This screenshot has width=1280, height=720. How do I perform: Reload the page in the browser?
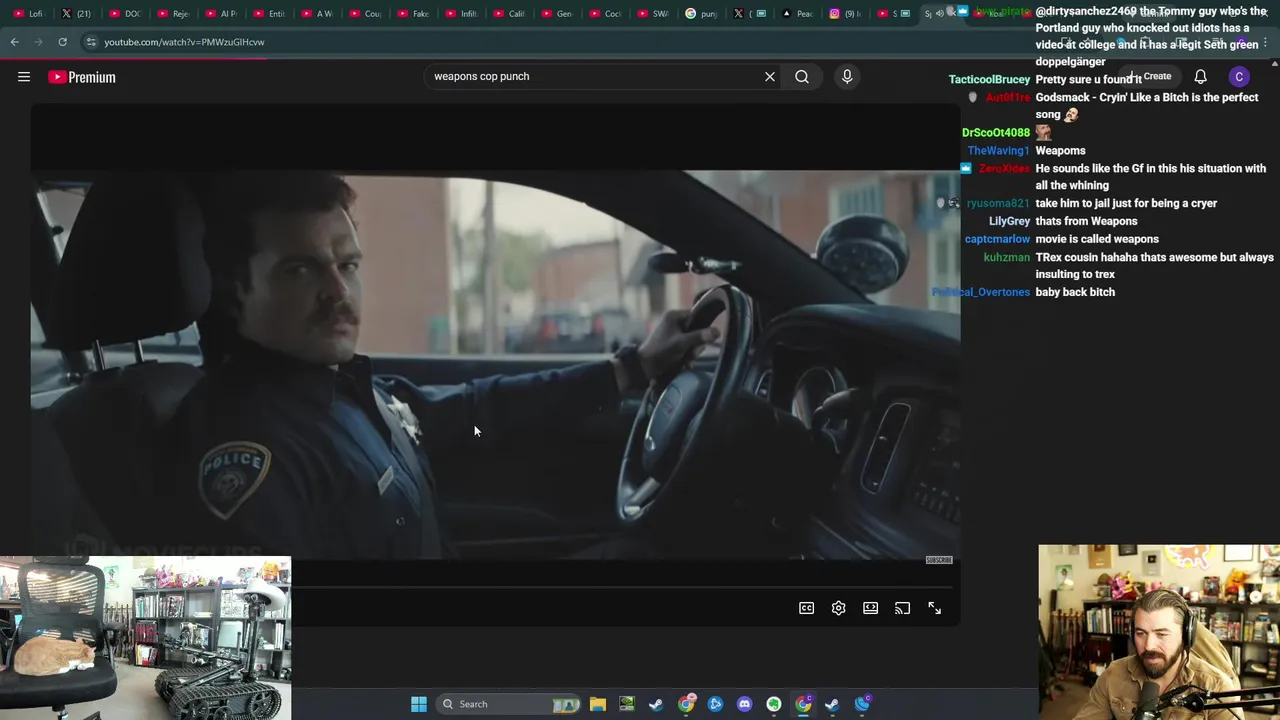click(62, 42)
